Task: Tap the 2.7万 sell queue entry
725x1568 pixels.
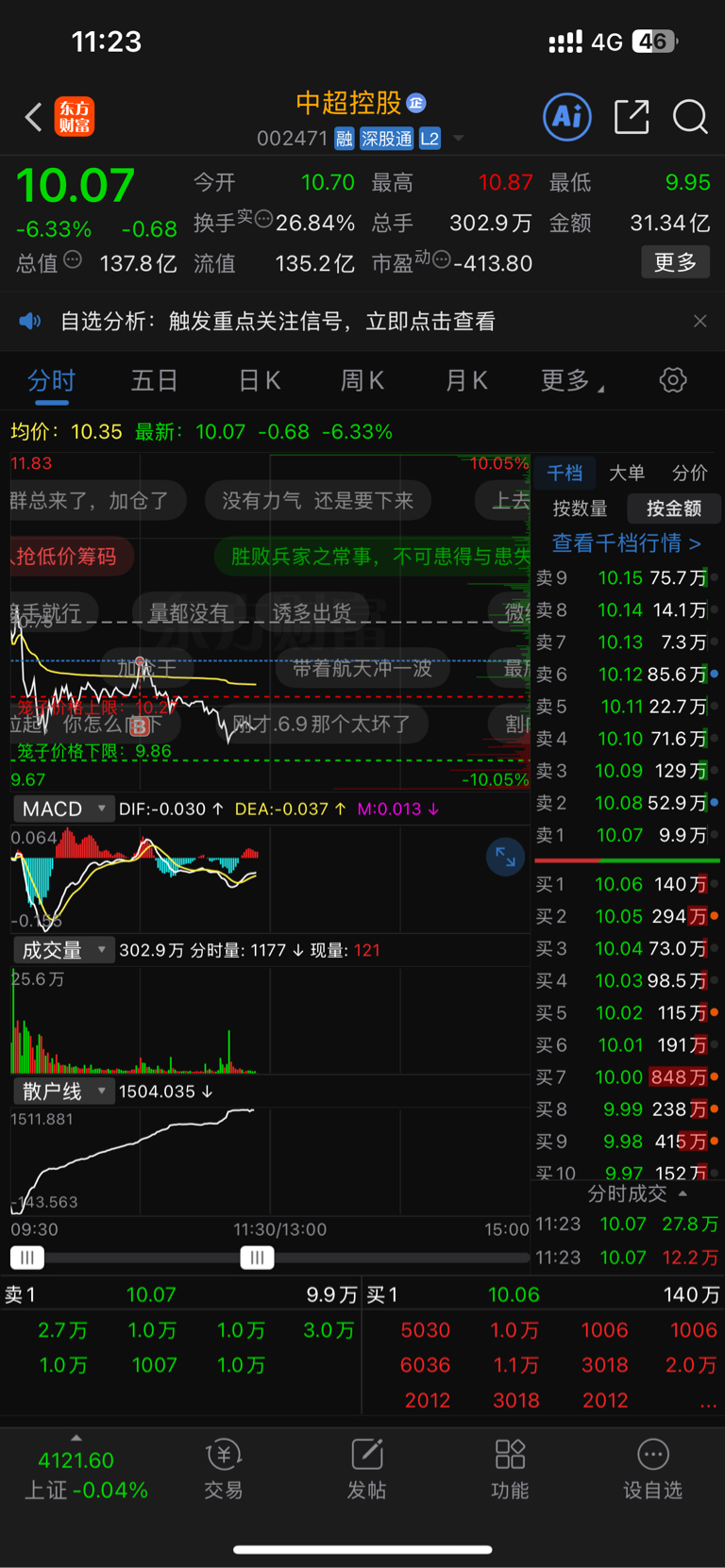Action: coord(63,1330)
